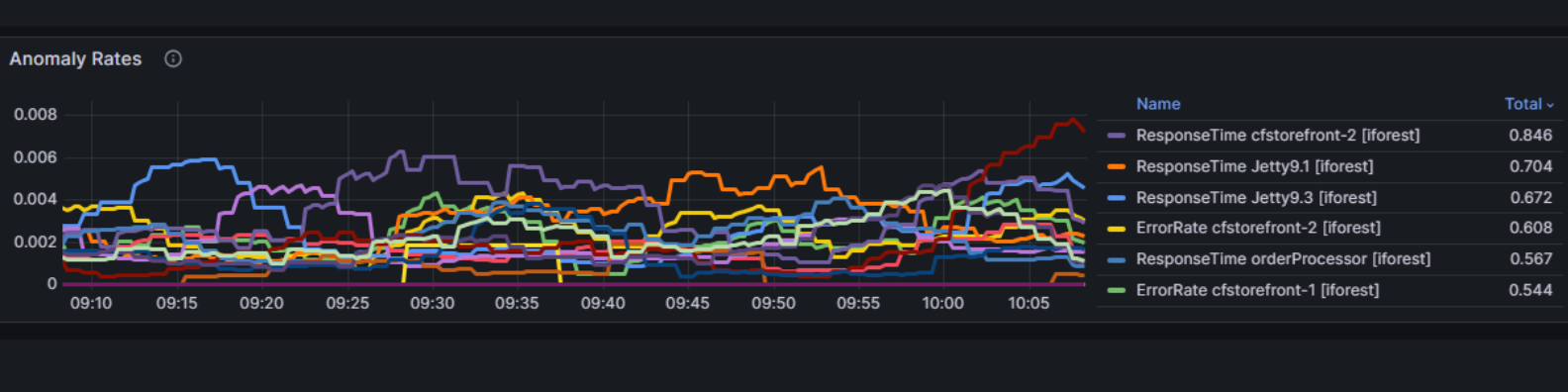Image resolution: width=1568 pixels, height=392 pixels.
Task: Open color picker for ResponseTime cfstorefront-2 purple swatch
Action: pos(1117,136)
